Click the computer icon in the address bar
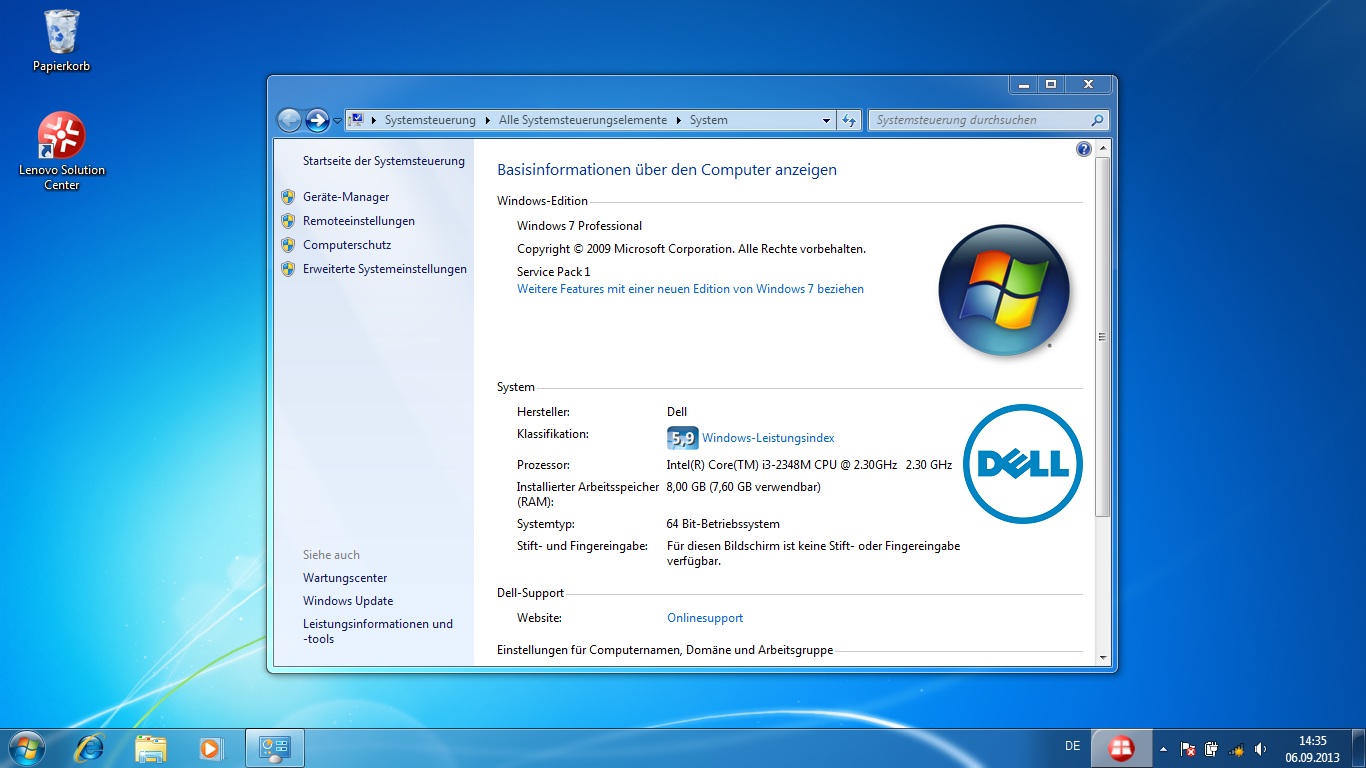1366x768 pixels. pyautogui.click(x=356, y=120)
